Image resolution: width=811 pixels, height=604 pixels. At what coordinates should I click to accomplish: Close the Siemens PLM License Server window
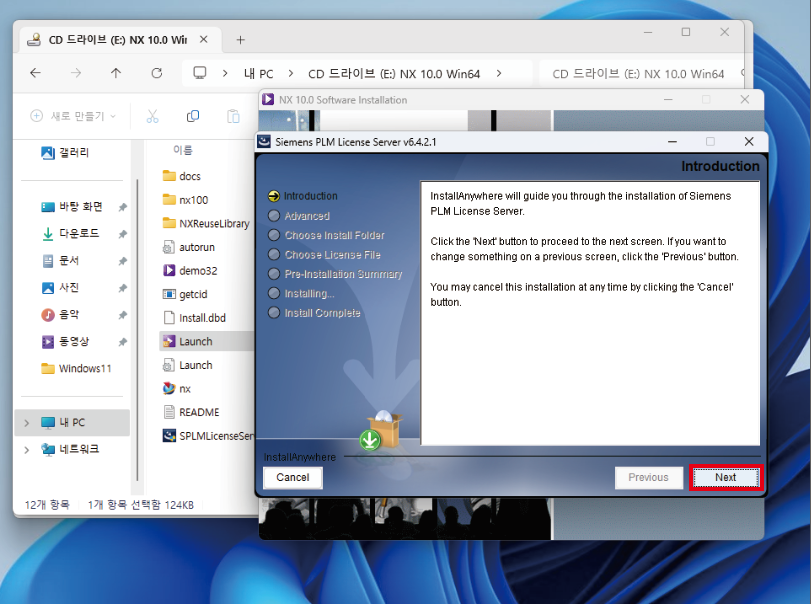click(x=749, y=141)
